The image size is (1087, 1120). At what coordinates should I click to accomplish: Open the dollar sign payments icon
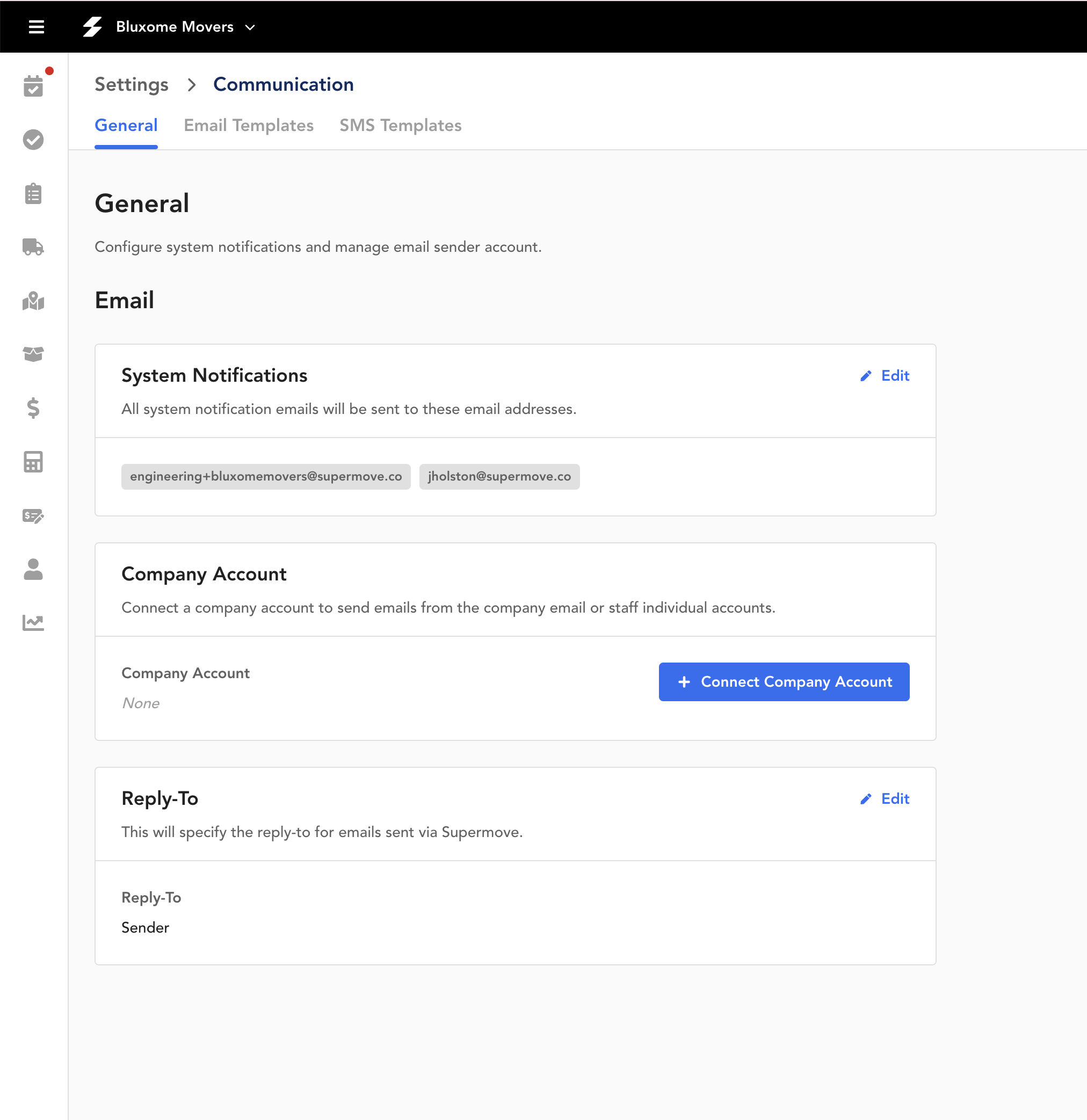33,408
